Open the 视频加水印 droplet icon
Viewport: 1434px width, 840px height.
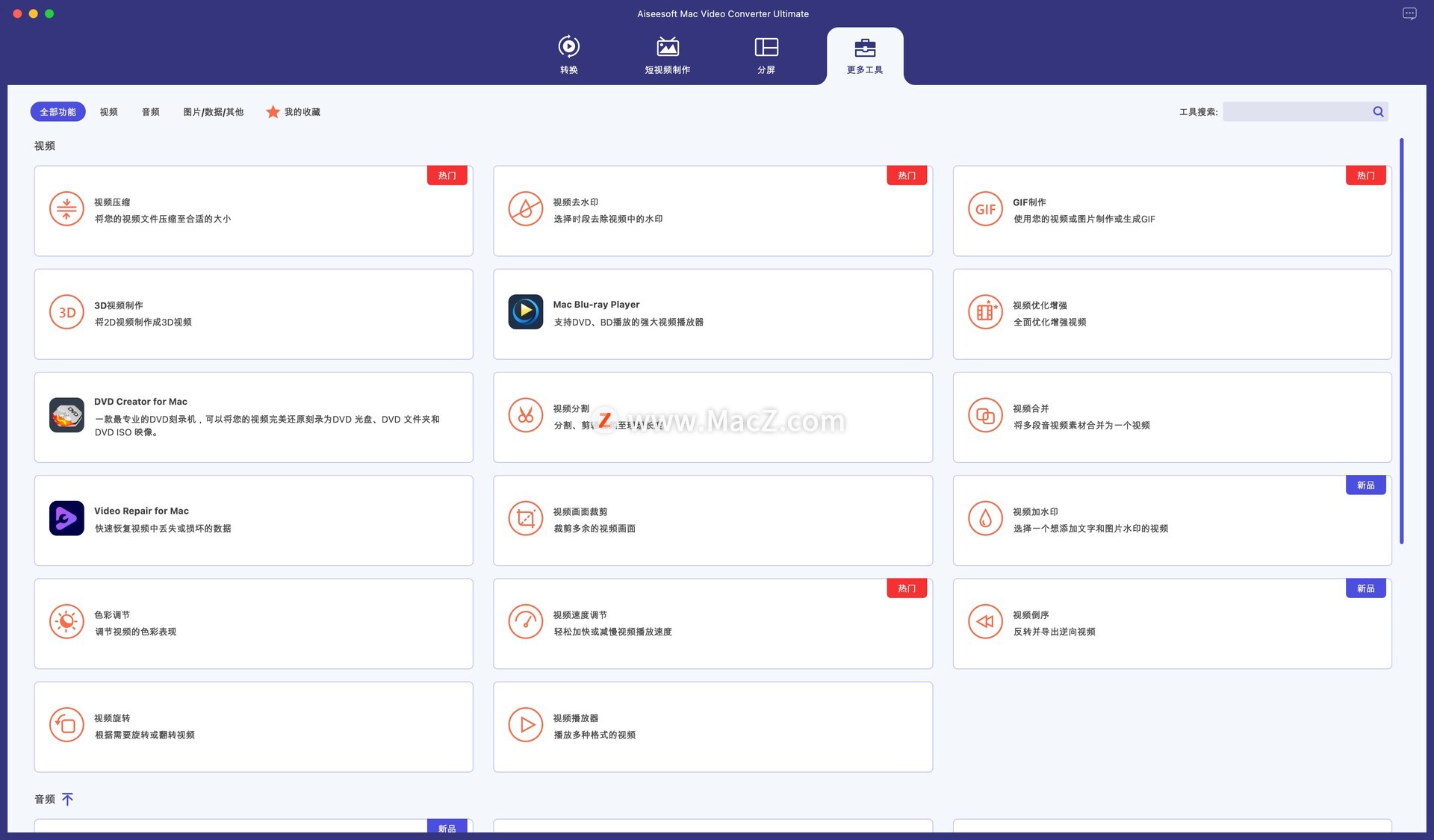[985, 518]
